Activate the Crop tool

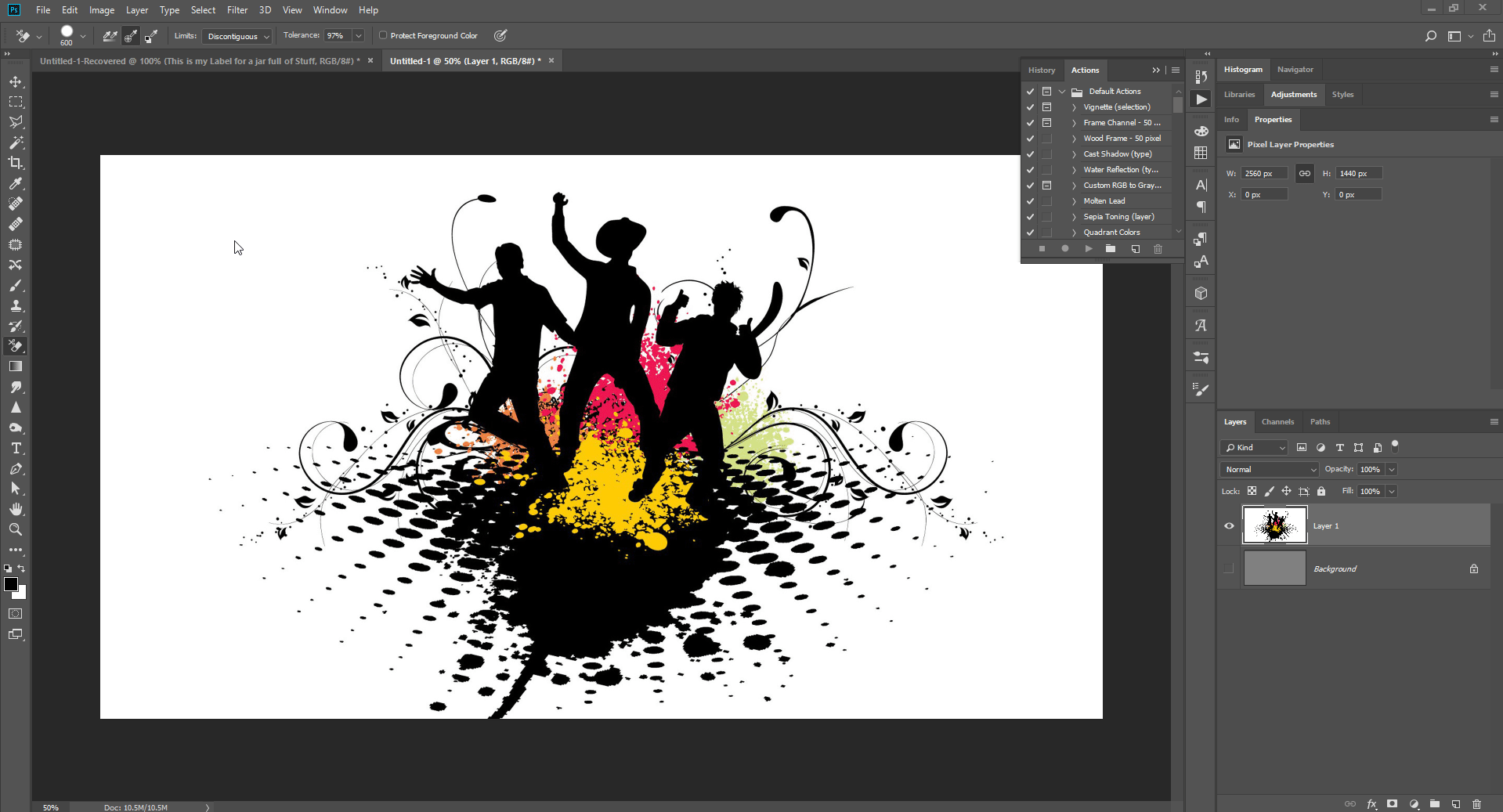tap(16, 163)
